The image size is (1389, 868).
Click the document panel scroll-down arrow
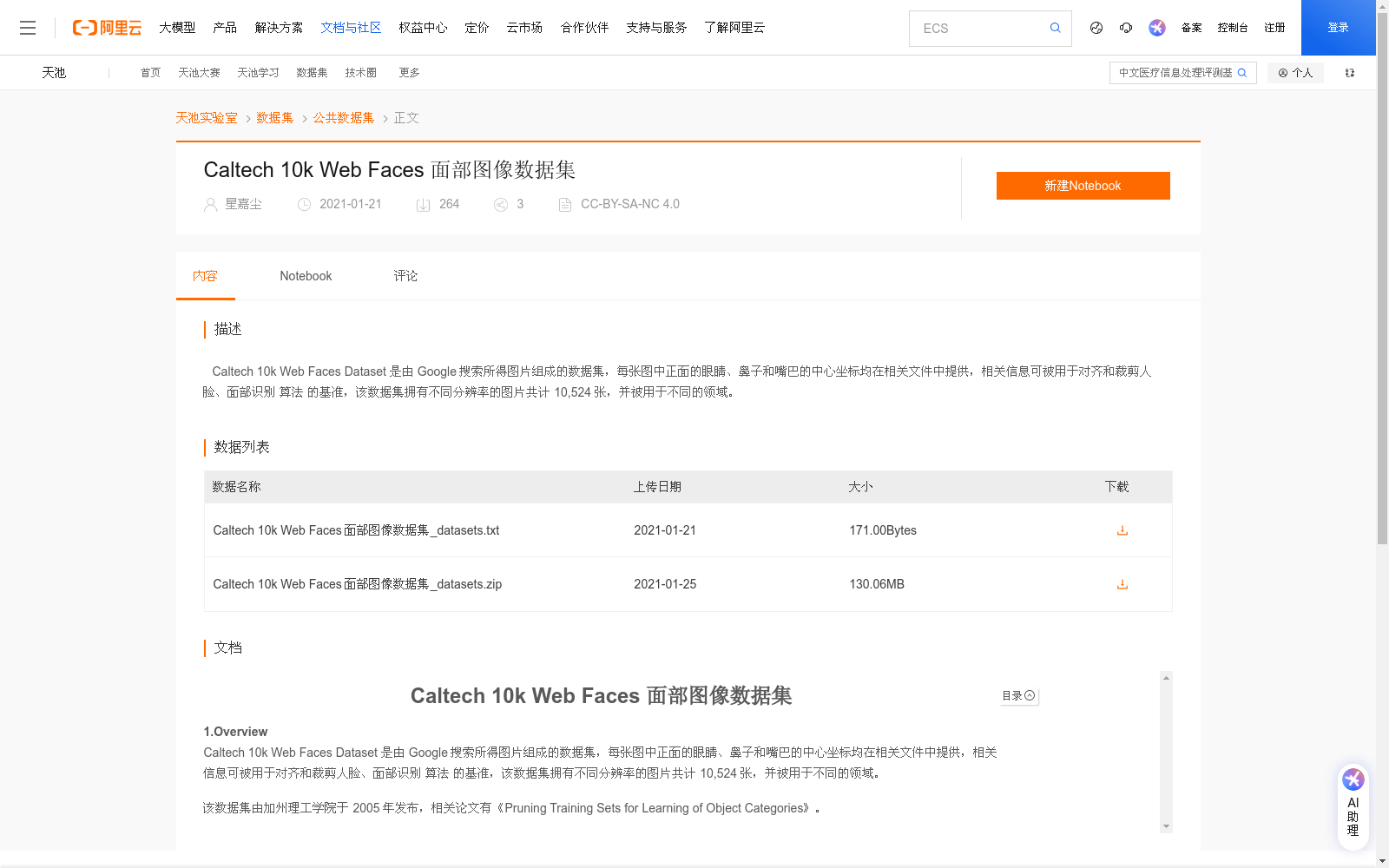pos(1166,826)
